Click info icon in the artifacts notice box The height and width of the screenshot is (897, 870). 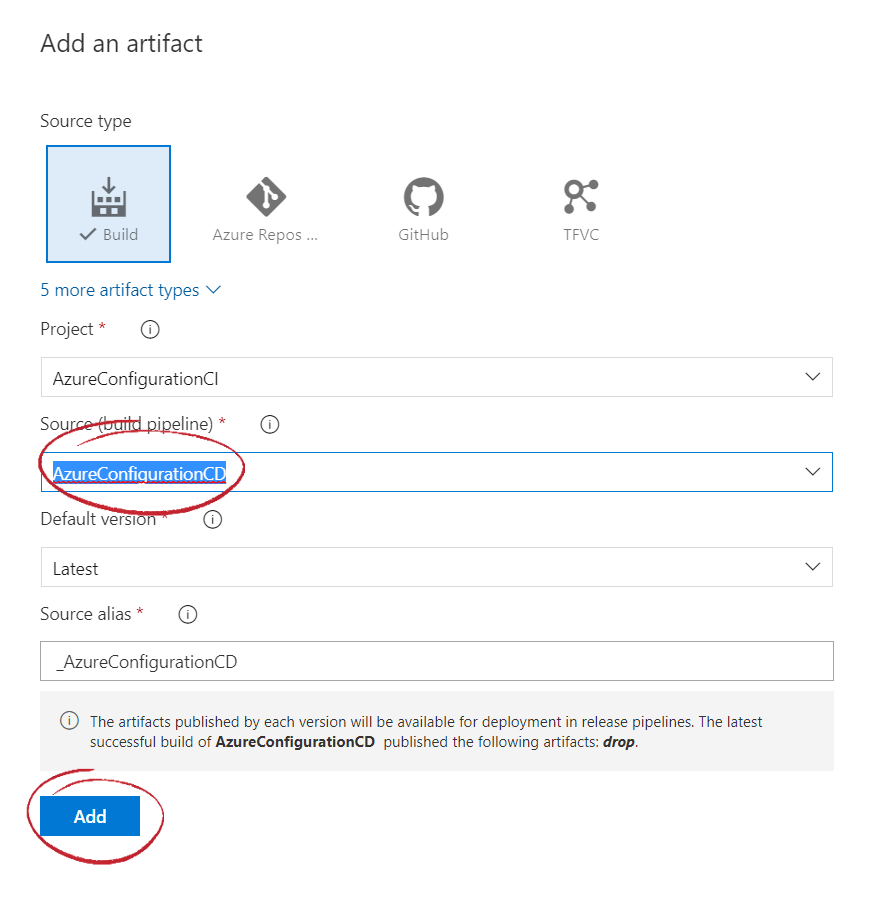[69, 721]
